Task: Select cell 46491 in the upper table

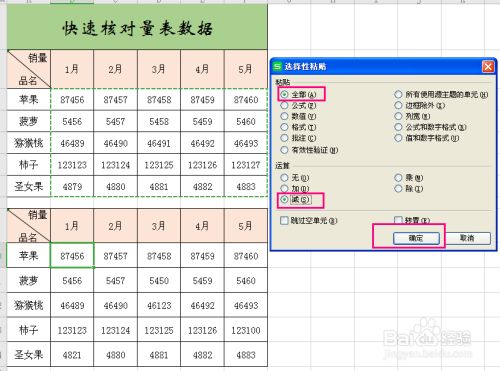Action: [x=159, y=143]
